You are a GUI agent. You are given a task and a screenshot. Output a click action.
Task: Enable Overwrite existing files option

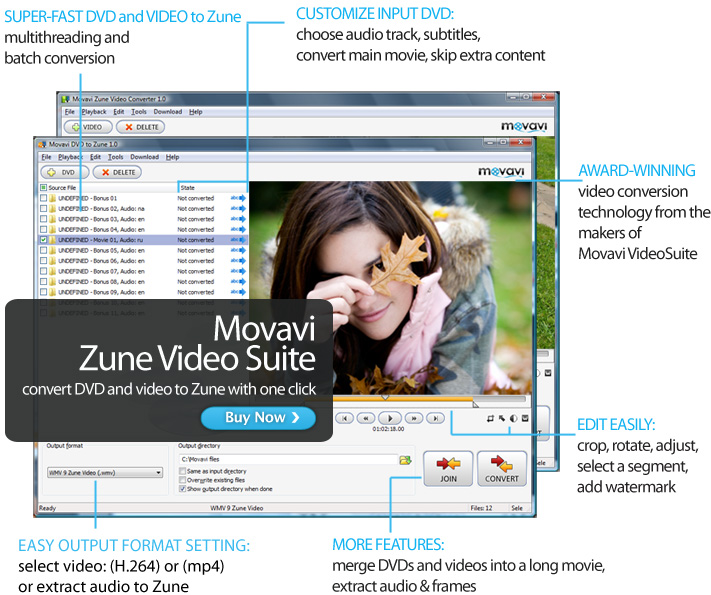183,480
